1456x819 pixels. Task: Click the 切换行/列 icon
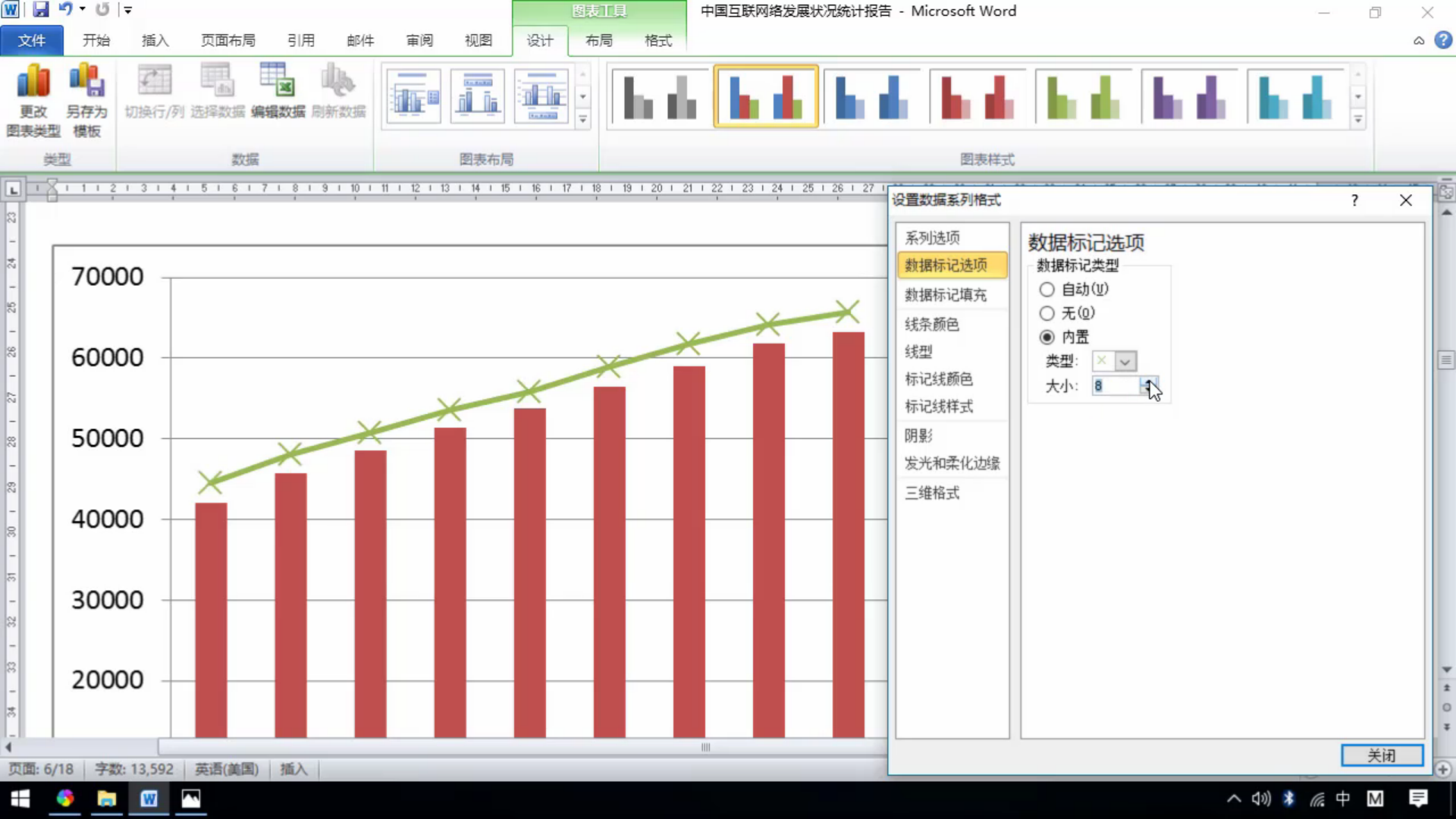coord(154,91)
